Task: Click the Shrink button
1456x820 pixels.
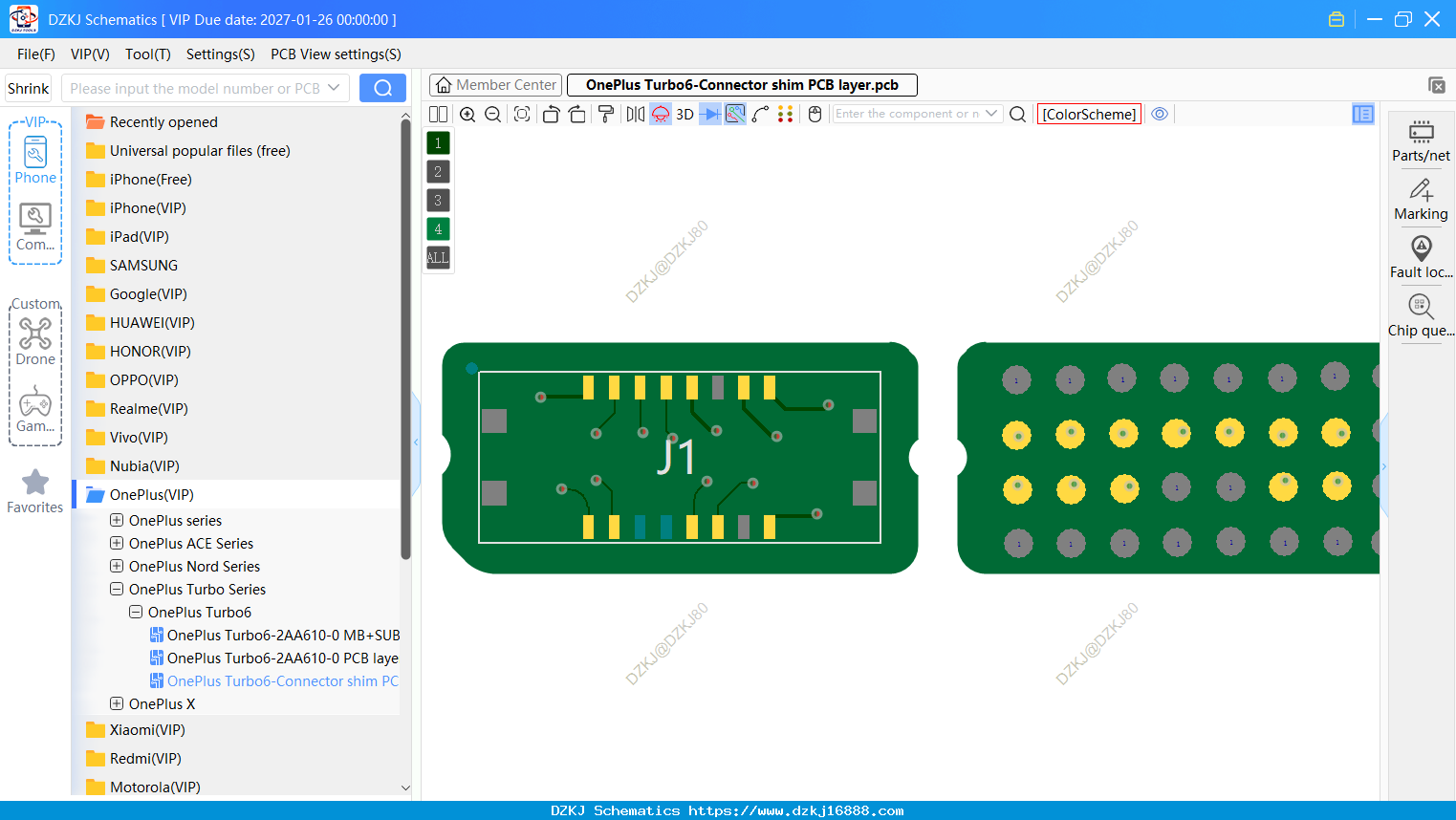Action: pos(29,88)
